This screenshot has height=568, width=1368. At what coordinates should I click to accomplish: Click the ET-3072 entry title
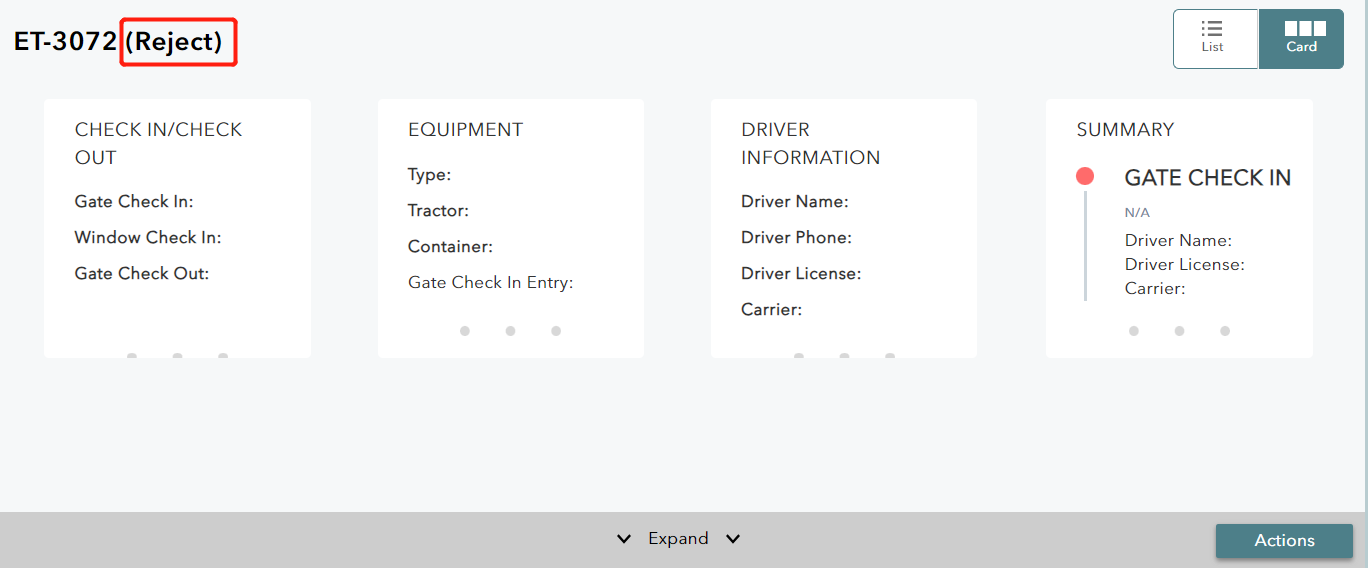[65, 42]
